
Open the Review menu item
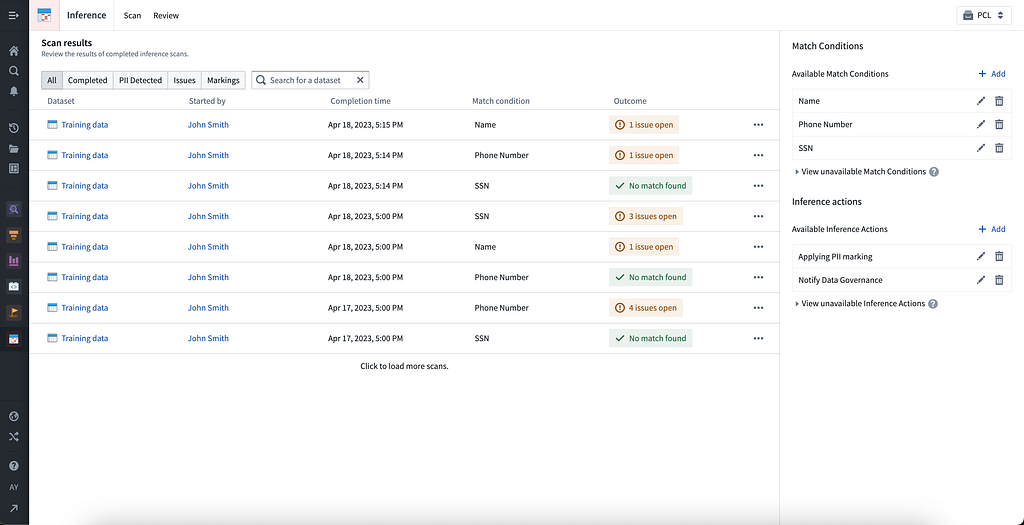(166, 15)
